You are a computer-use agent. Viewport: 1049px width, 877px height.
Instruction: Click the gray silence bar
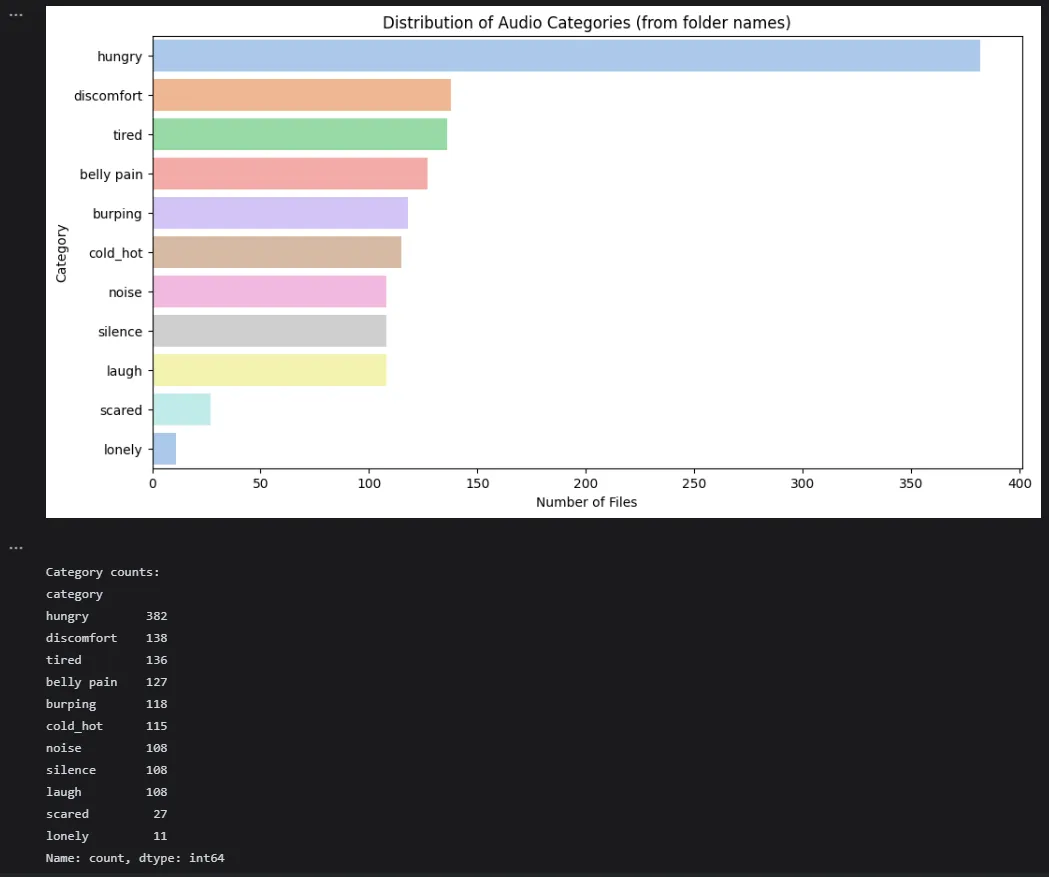[x=270, y=331]
